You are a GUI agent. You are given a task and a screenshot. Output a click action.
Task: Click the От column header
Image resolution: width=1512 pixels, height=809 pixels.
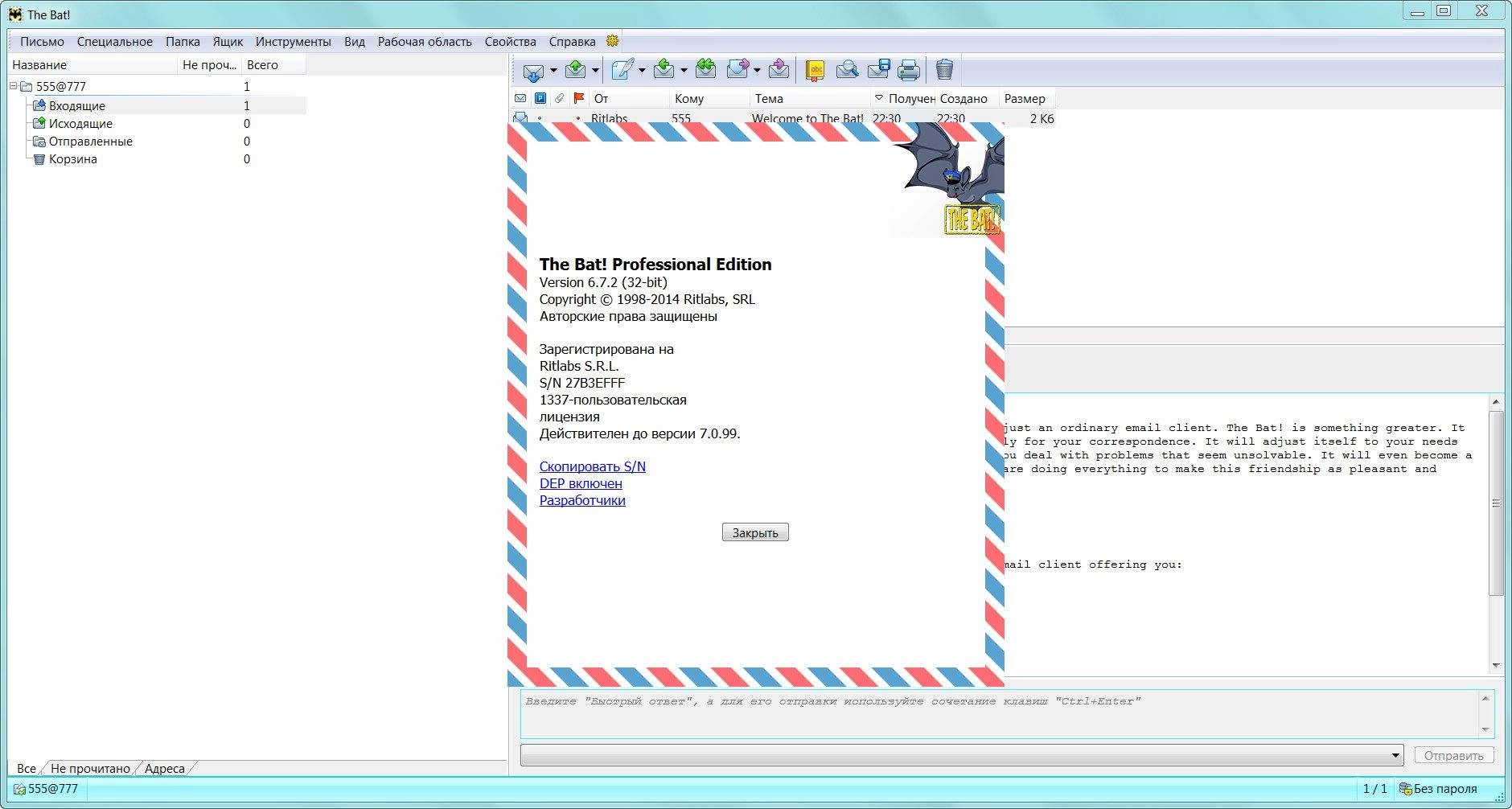tap(628, 98)
